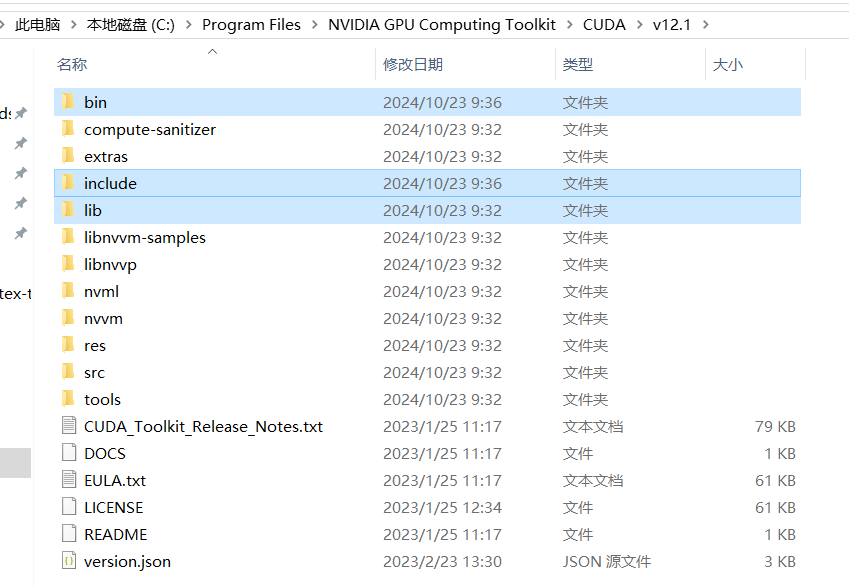Image resolution: width=849 pixels, height=587 pixels.
Task: Select the nvvm folder name
Action: (x=103, y=319)
